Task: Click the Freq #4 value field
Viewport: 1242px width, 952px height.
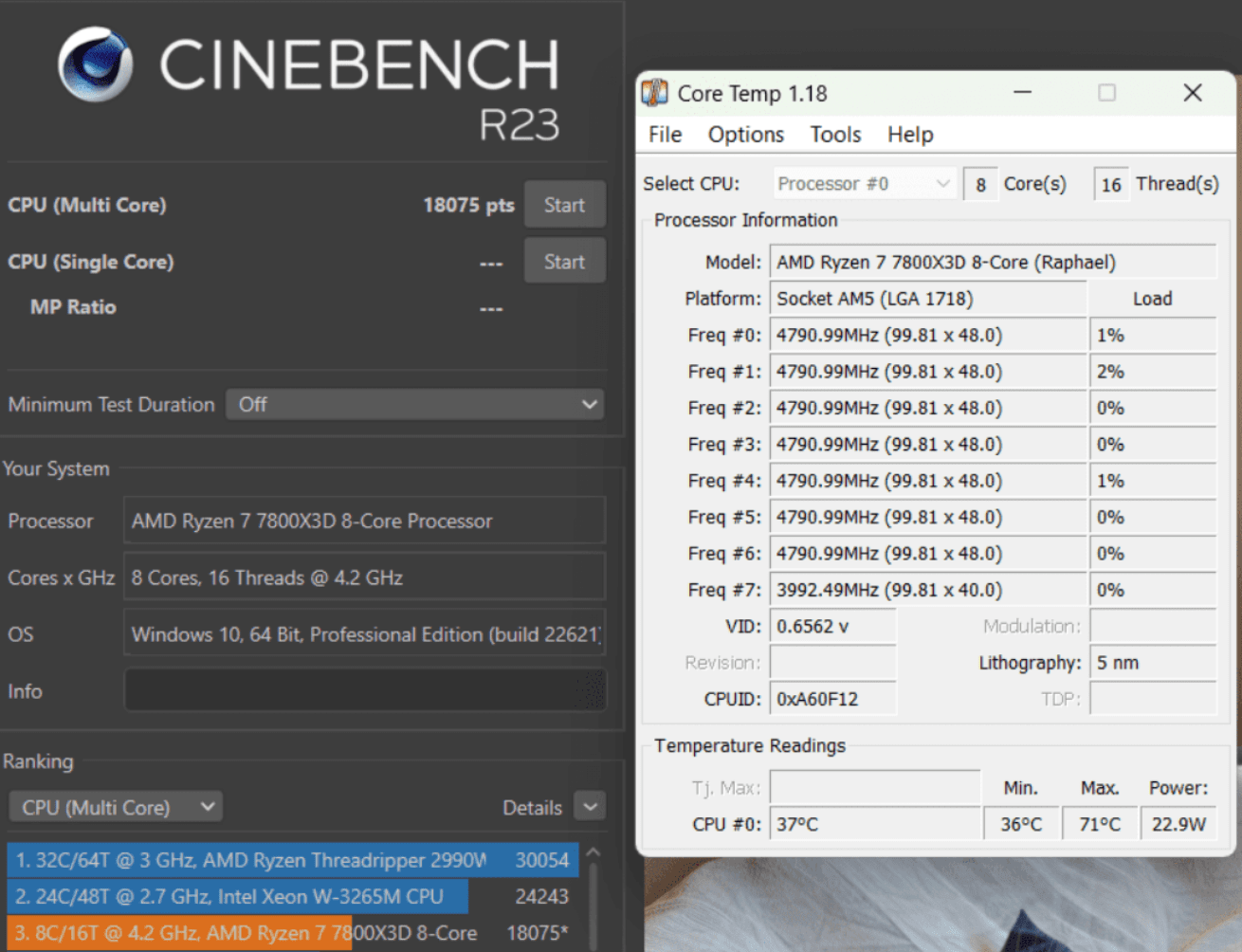Action: [x=928, y=481]
